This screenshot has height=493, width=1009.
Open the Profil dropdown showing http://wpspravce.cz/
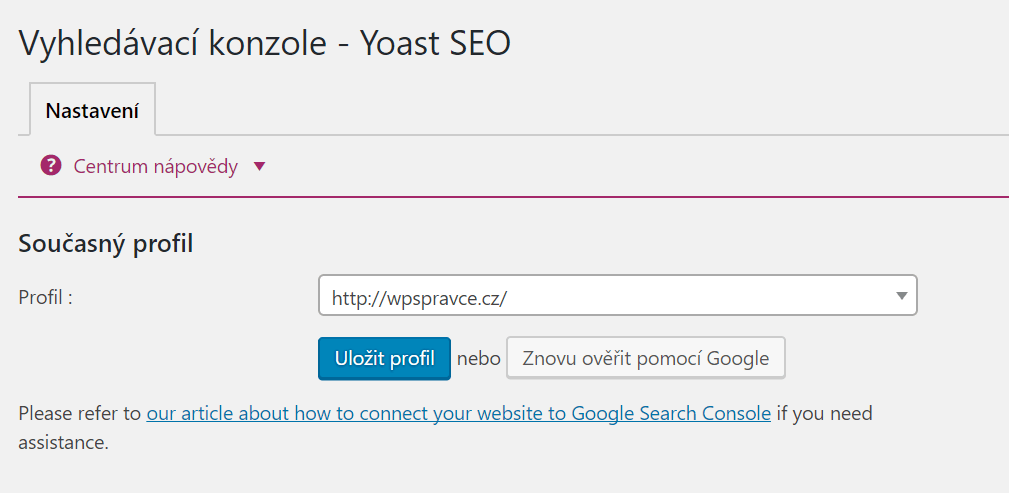[618, 295]
